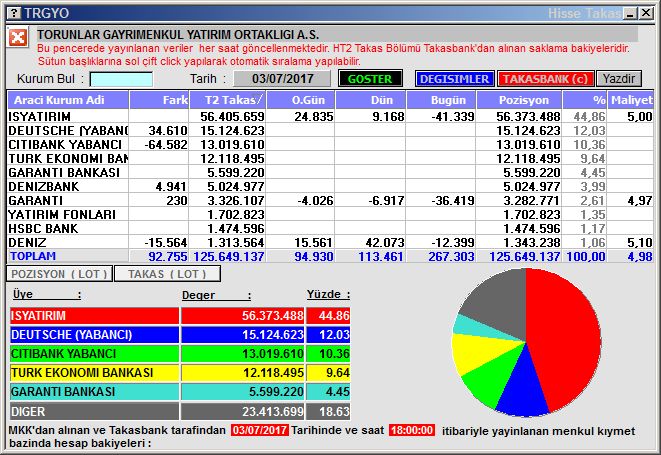This screenshot has height=455, width=661.
Task: Click the Yazdir print button
Action: [619, 79]
